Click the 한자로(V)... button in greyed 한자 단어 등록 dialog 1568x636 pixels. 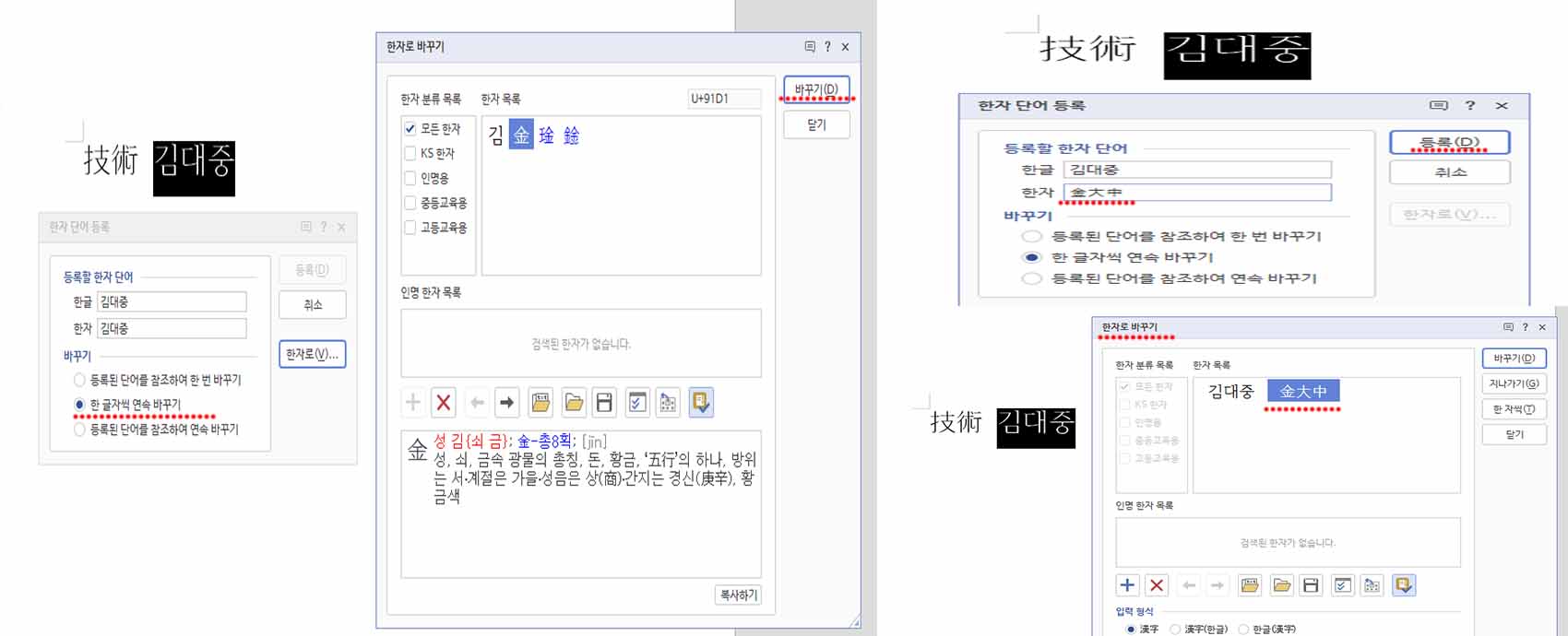pos(312,354)
